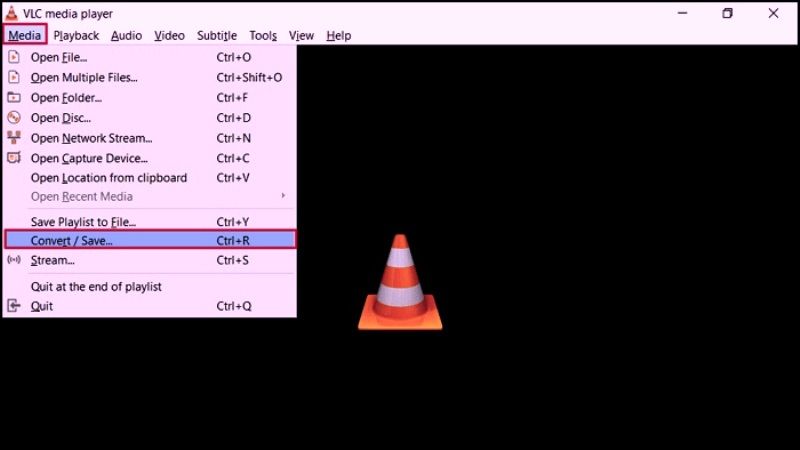The image size is (800, 450).
Task: Click the Open Capture Device icon
Action: (14, 158)
